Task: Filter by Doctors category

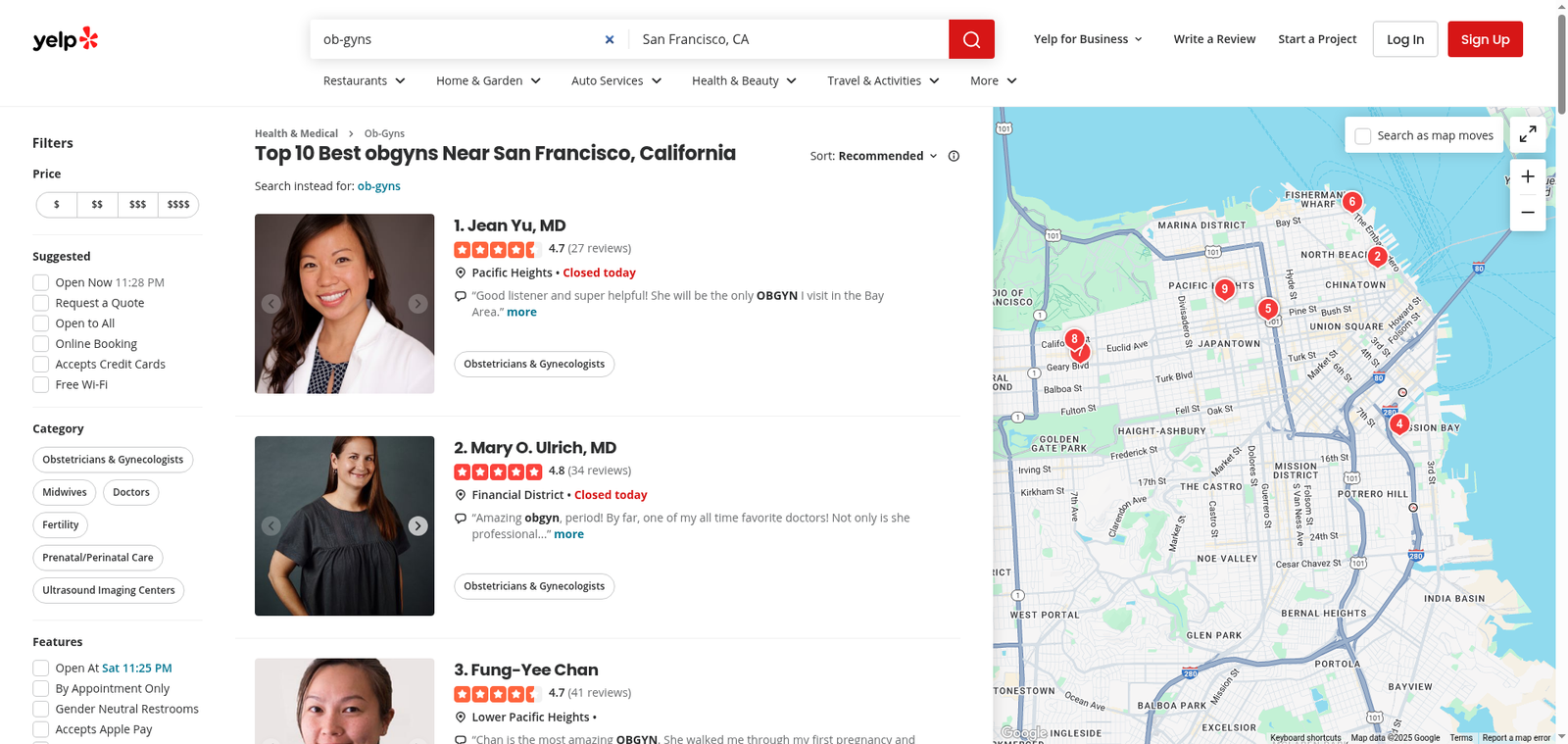Action: pyautogui.click(x=131, y=492)
